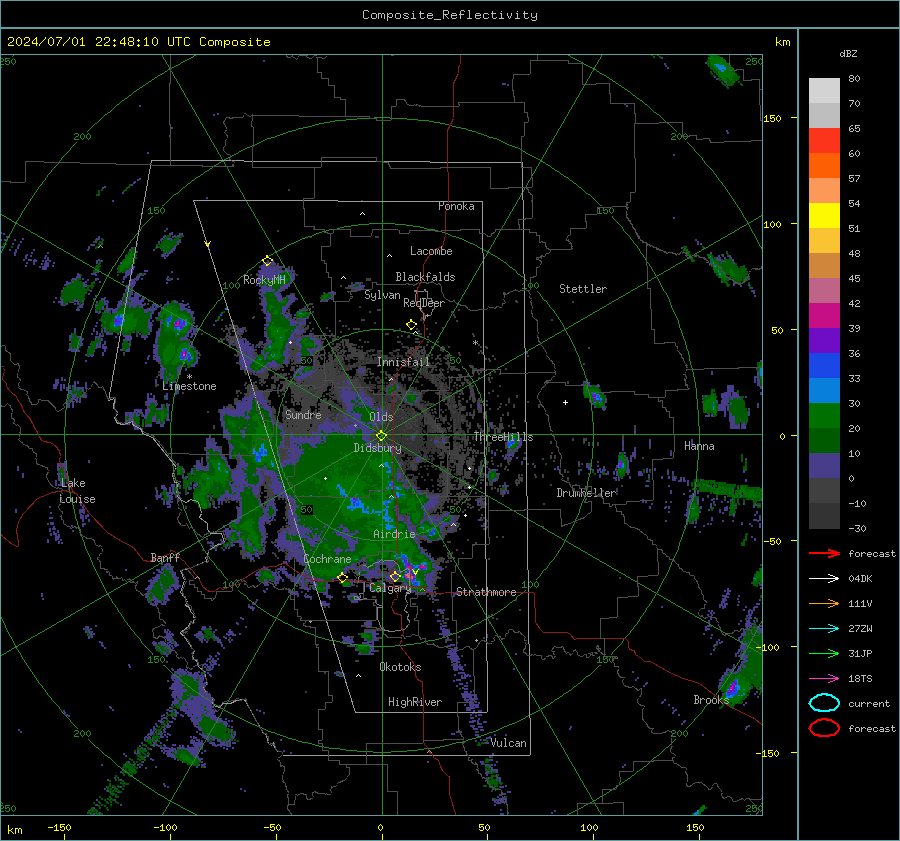Select the white 04DK arrow symbol
Viewport: 900px width, 841px height.
pos(824,578)
